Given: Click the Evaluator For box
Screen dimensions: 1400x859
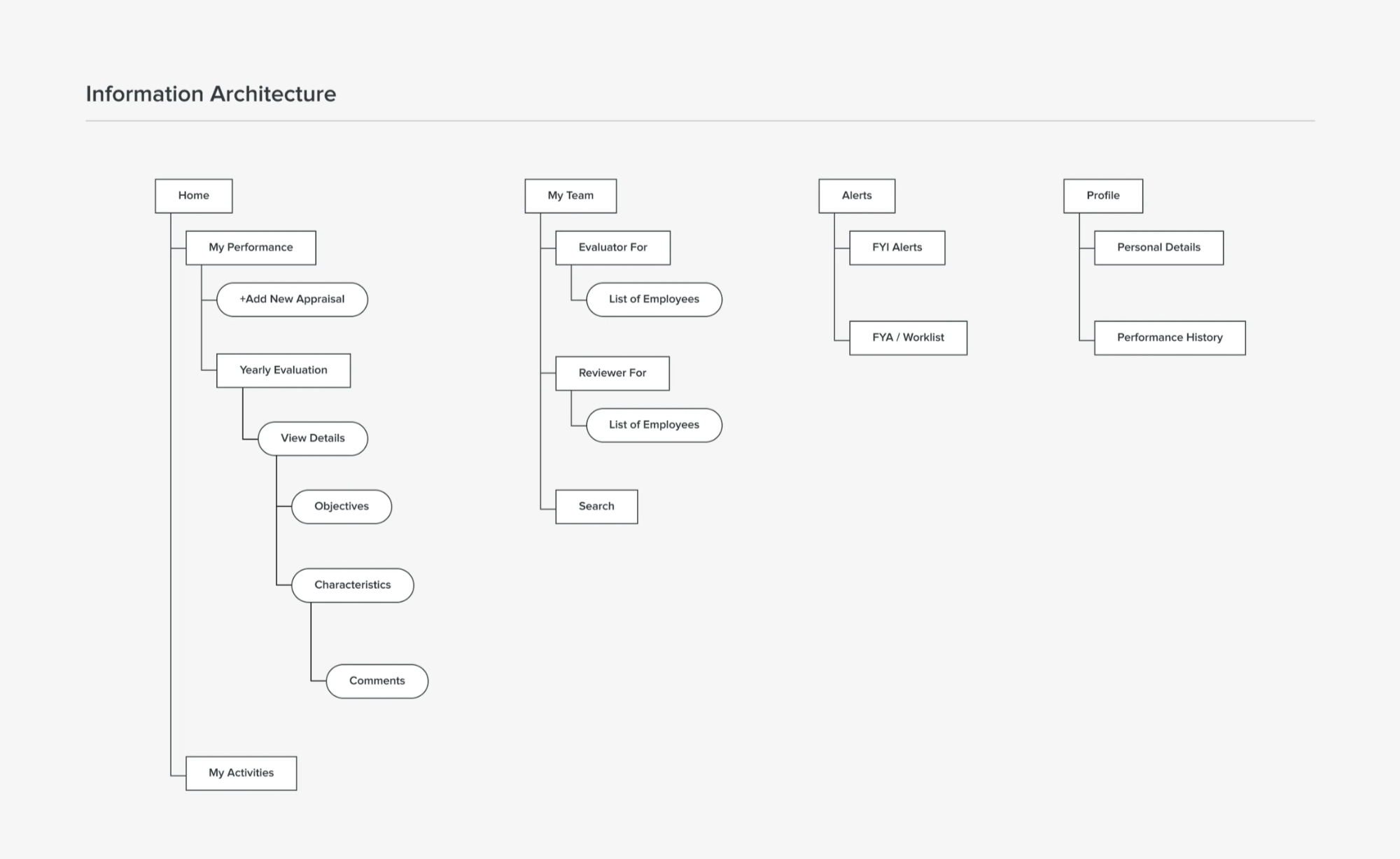Looking at the screenshot, I should (x=613, y=248).
